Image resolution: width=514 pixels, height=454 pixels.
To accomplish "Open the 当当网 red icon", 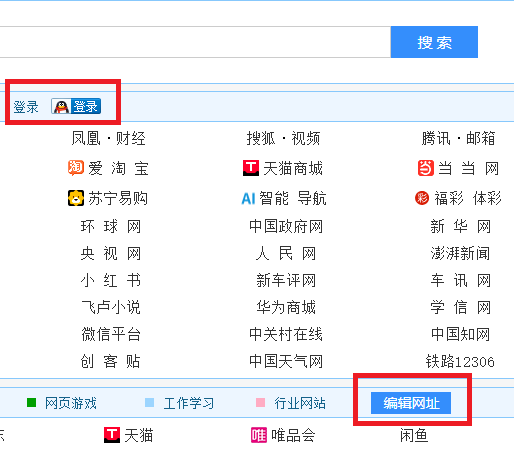I will click(426, 168).
